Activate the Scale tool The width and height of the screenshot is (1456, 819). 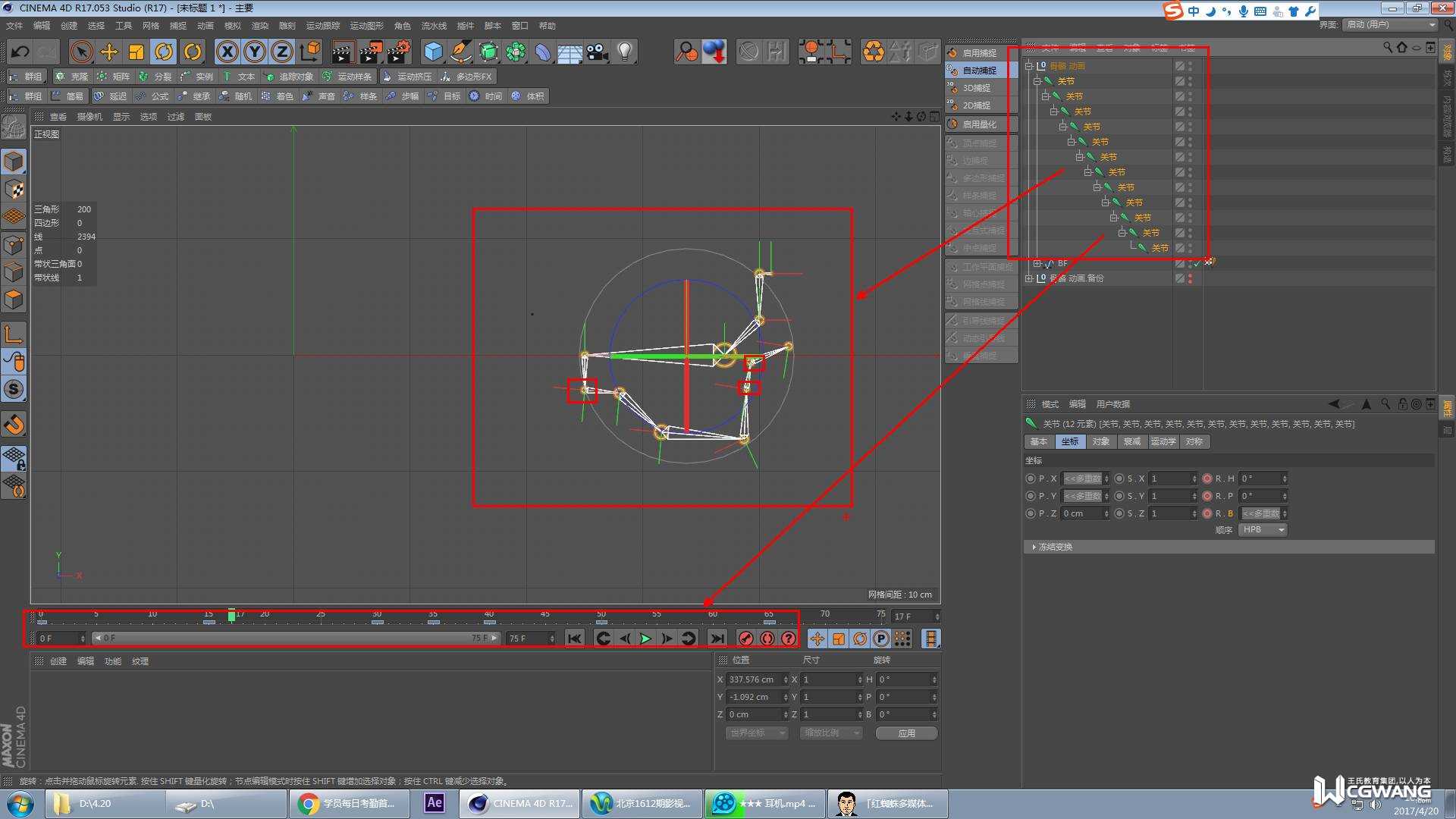[x=136, y=52]
